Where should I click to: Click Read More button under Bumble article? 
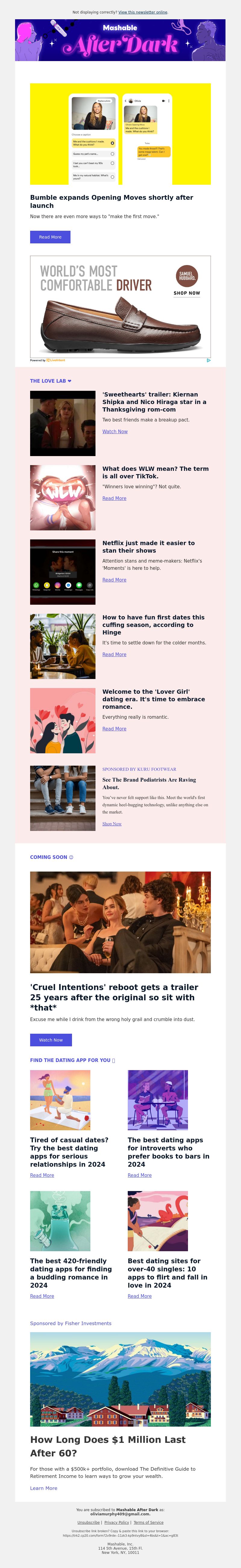50,237
